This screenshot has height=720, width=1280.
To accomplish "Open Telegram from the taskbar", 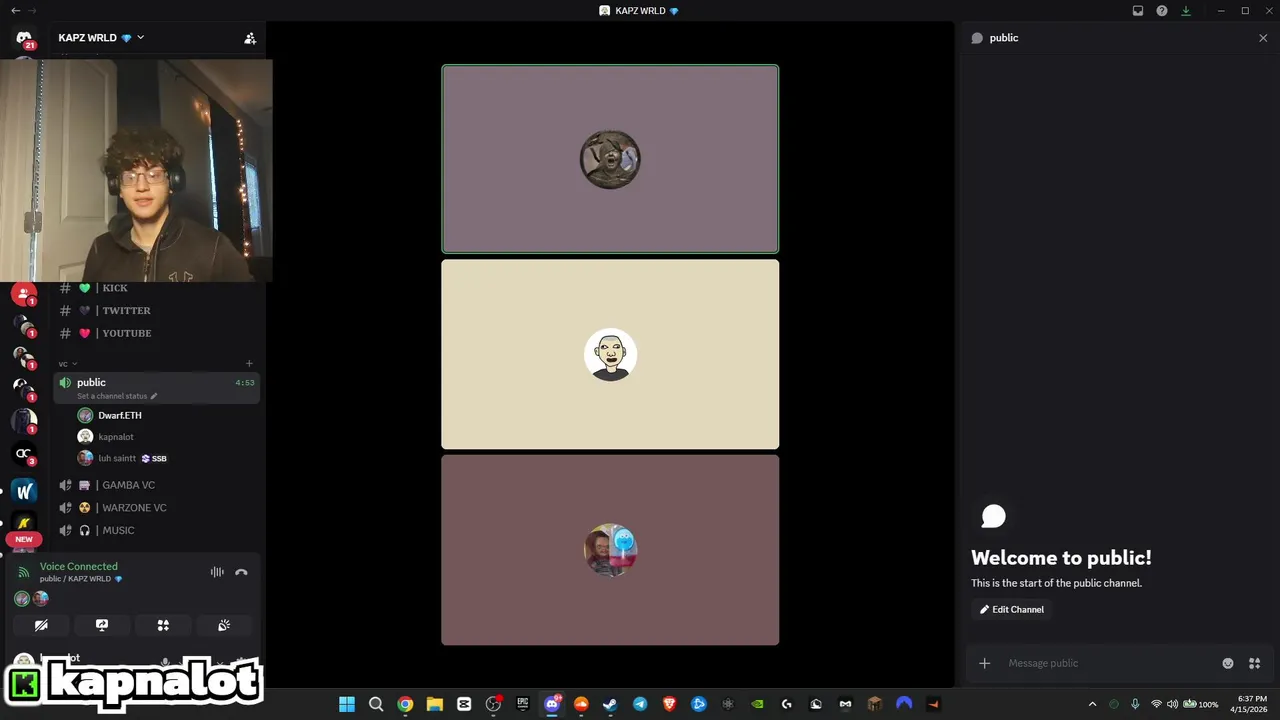I will coord(640,704).
